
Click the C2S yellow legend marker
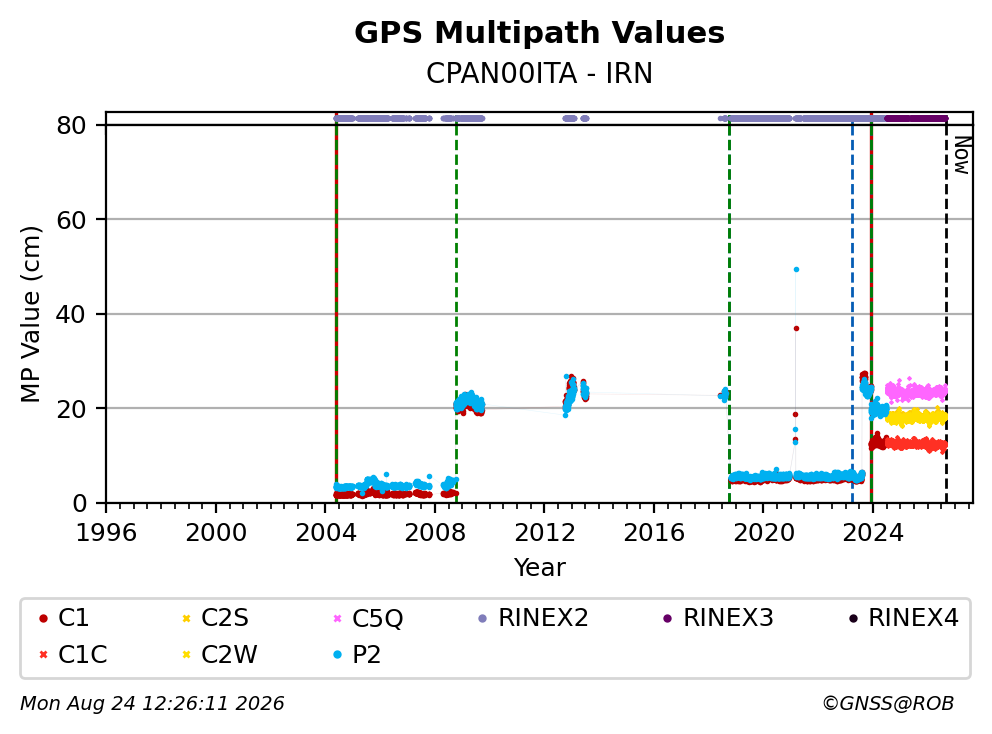186,618
